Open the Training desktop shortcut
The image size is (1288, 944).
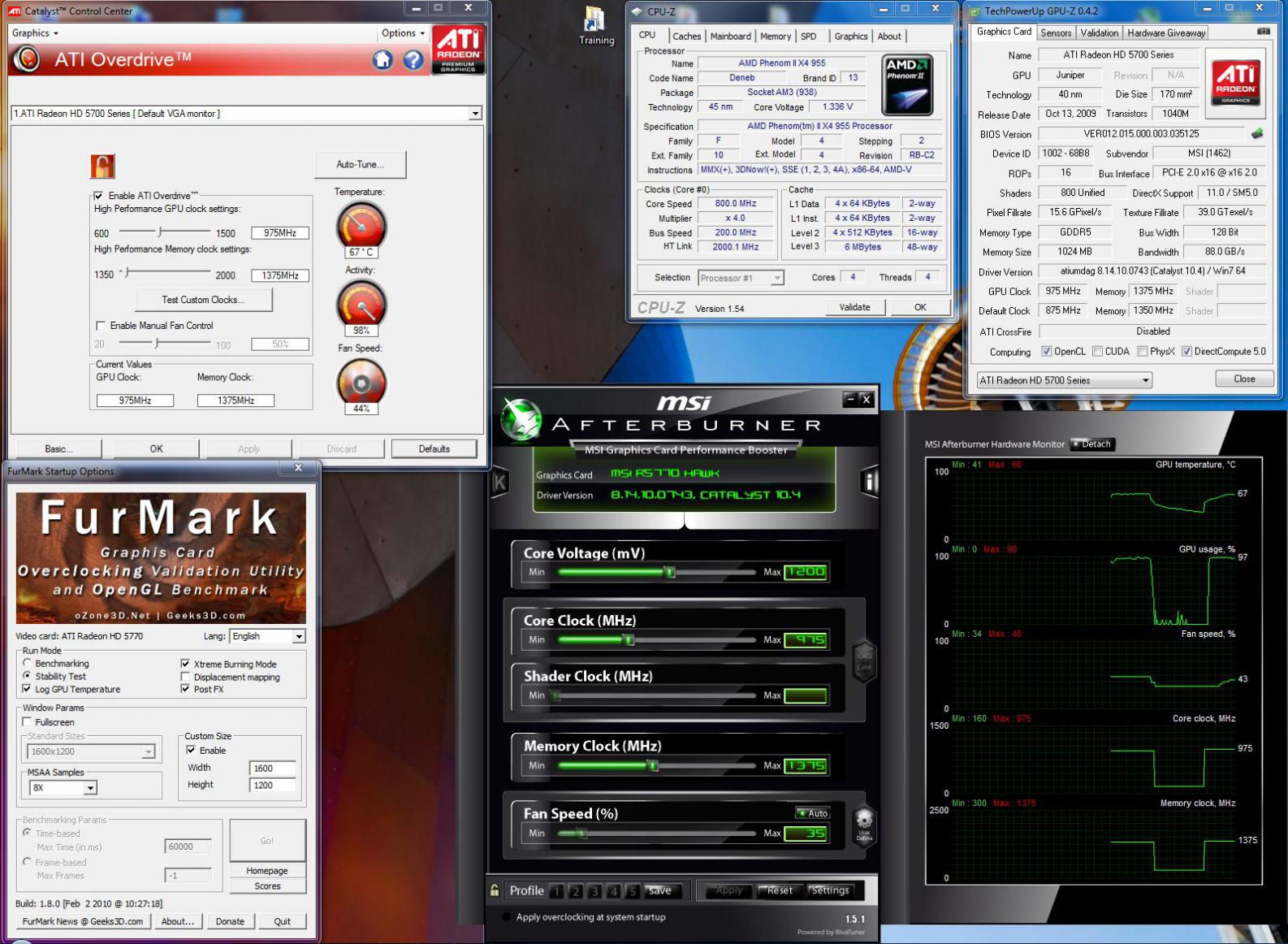[x=596, y=26]
